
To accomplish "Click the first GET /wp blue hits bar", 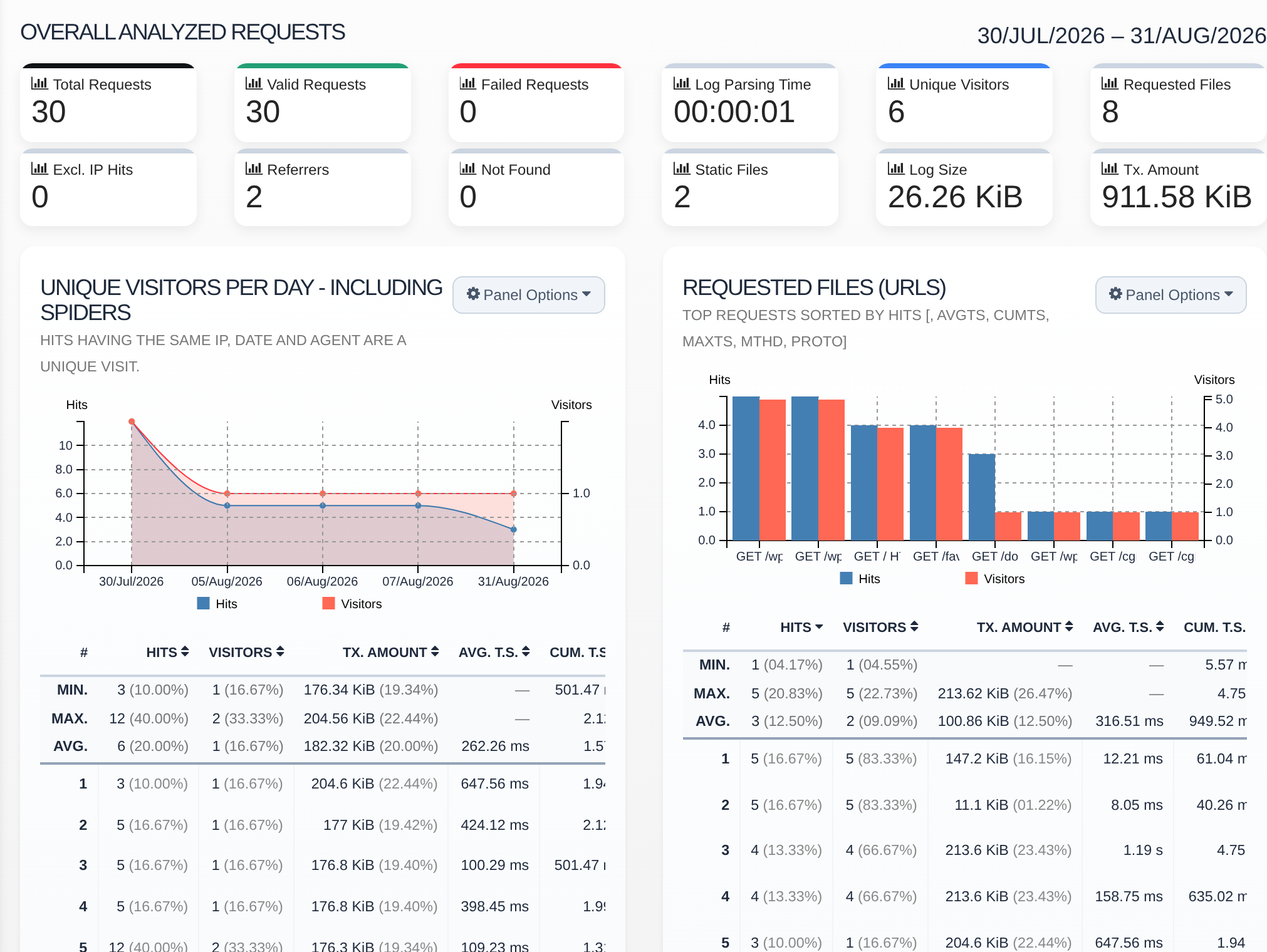I will [x=746, y=468].
